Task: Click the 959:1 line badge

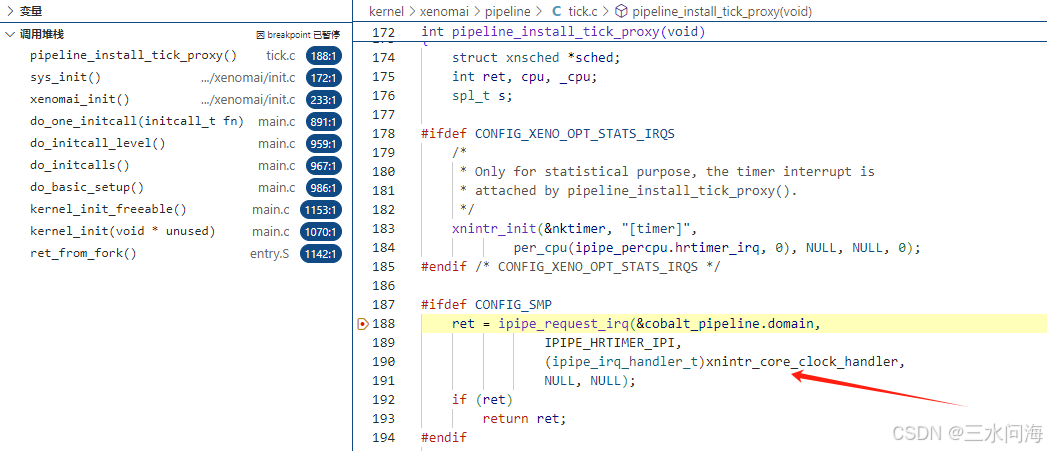Action: pyautogui.click(x=324, y=144)
